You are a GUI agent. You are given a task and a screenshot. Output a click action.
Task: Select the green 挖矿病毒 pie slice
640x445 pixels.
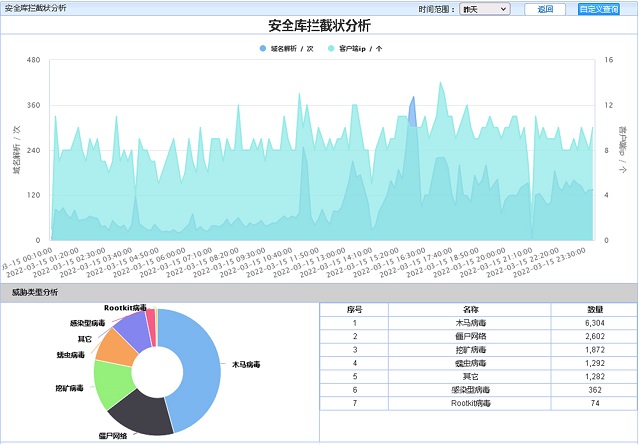[109, 382]
